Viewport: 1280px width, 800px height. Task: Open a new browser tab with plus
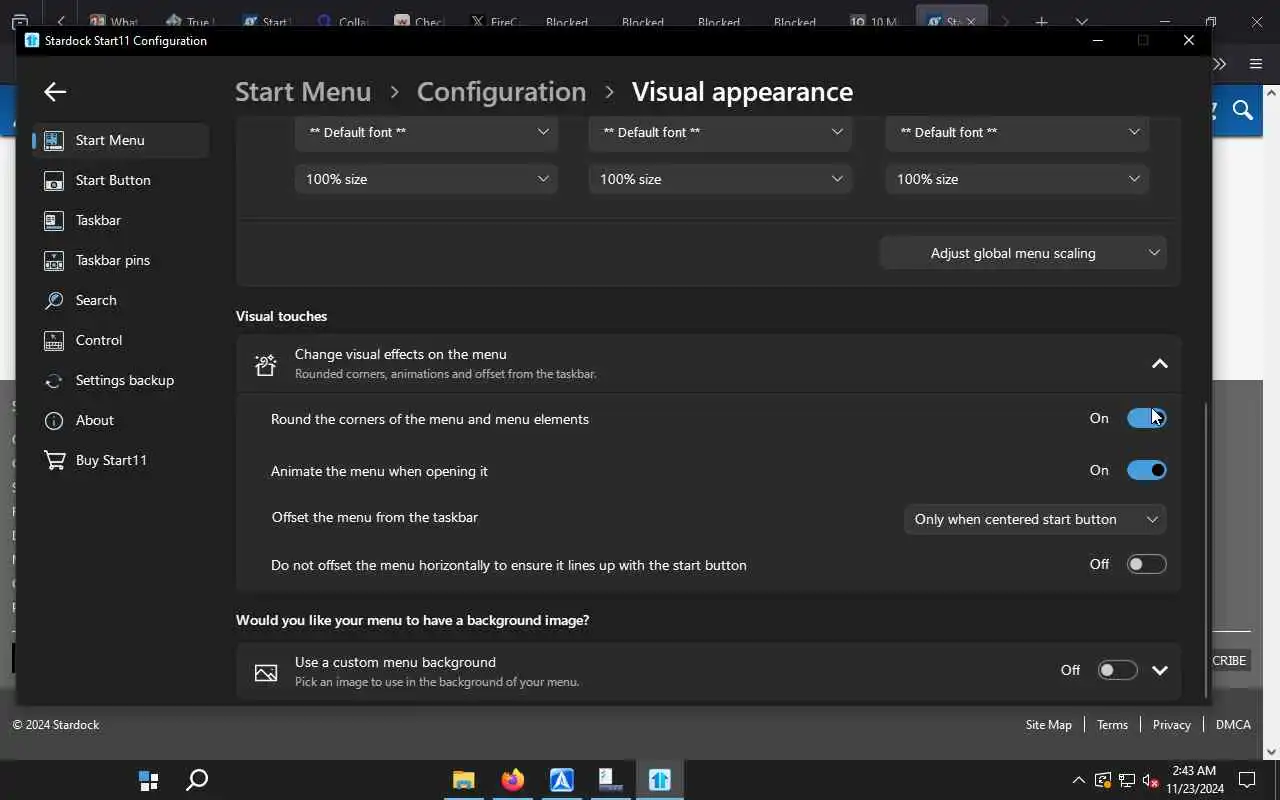coord(1041,21)
